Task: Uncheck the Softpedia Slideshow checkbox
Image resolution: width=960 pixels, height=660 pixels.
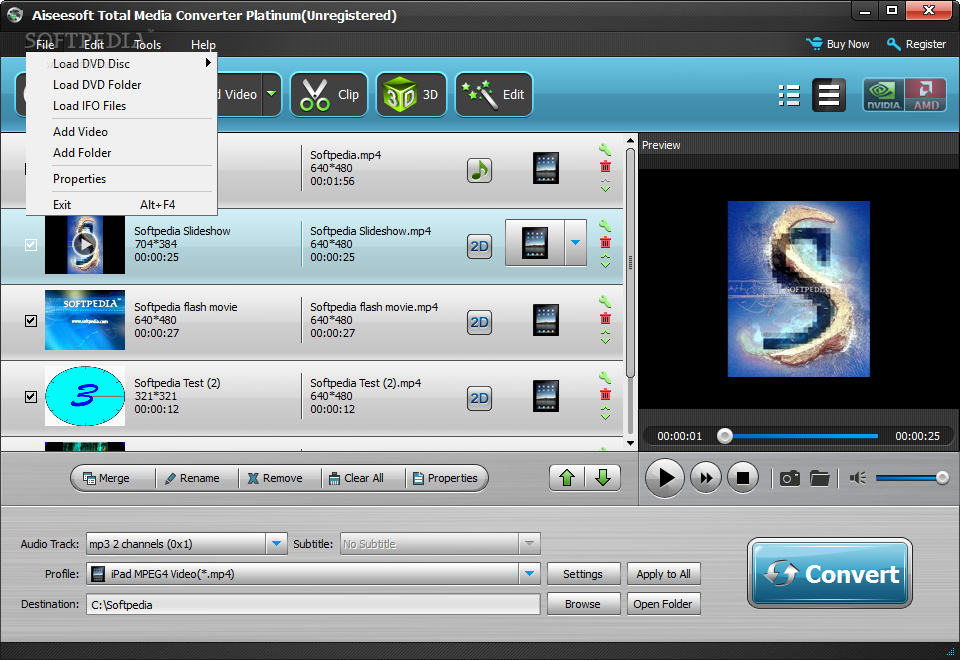Action: pyautogui.click(x=31, y=245)
